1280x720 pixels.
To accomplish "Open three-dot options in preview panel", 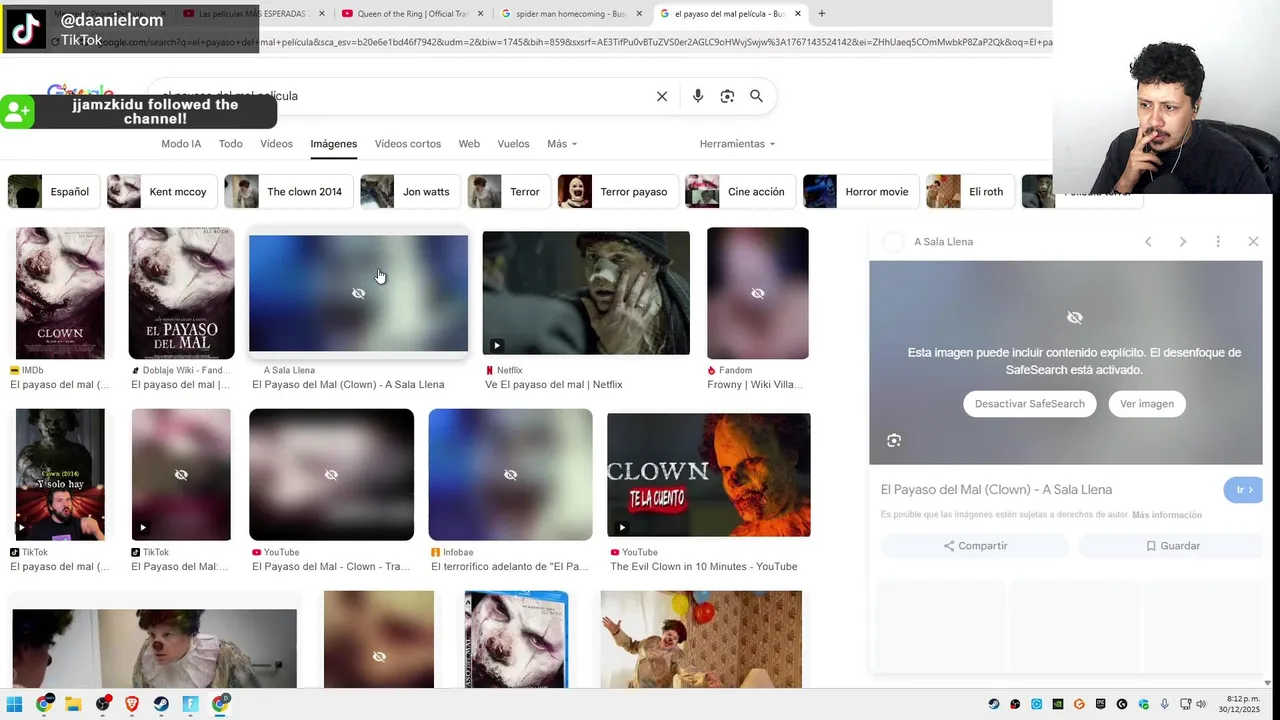I will coord(1218,242).
